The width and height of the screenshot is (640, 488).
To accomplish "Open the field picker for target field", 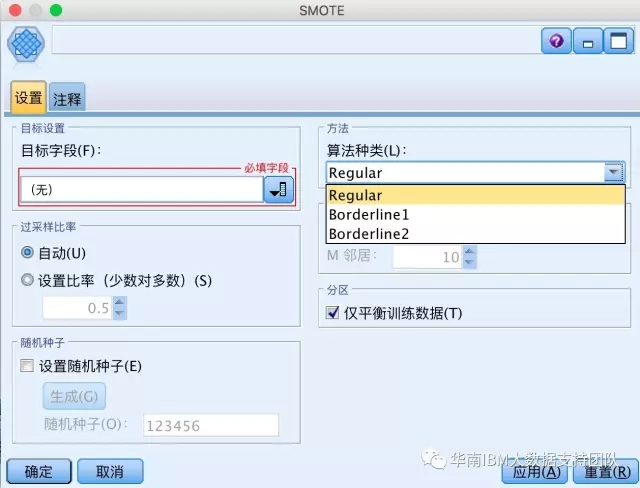I will pyautogui.click(x=278, y=190).
